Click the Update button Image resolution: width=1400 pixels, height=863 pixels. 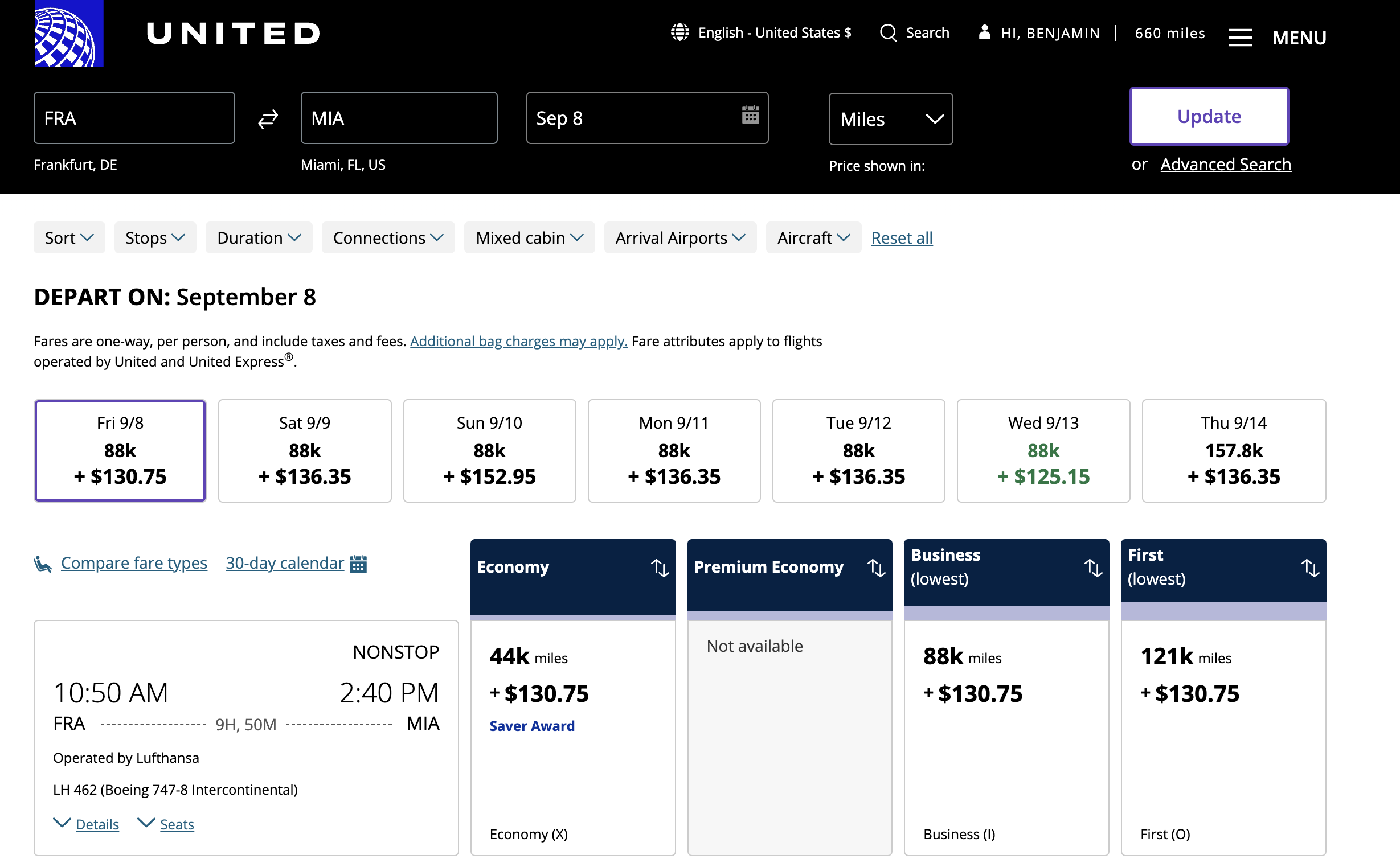click(1209, 117)
